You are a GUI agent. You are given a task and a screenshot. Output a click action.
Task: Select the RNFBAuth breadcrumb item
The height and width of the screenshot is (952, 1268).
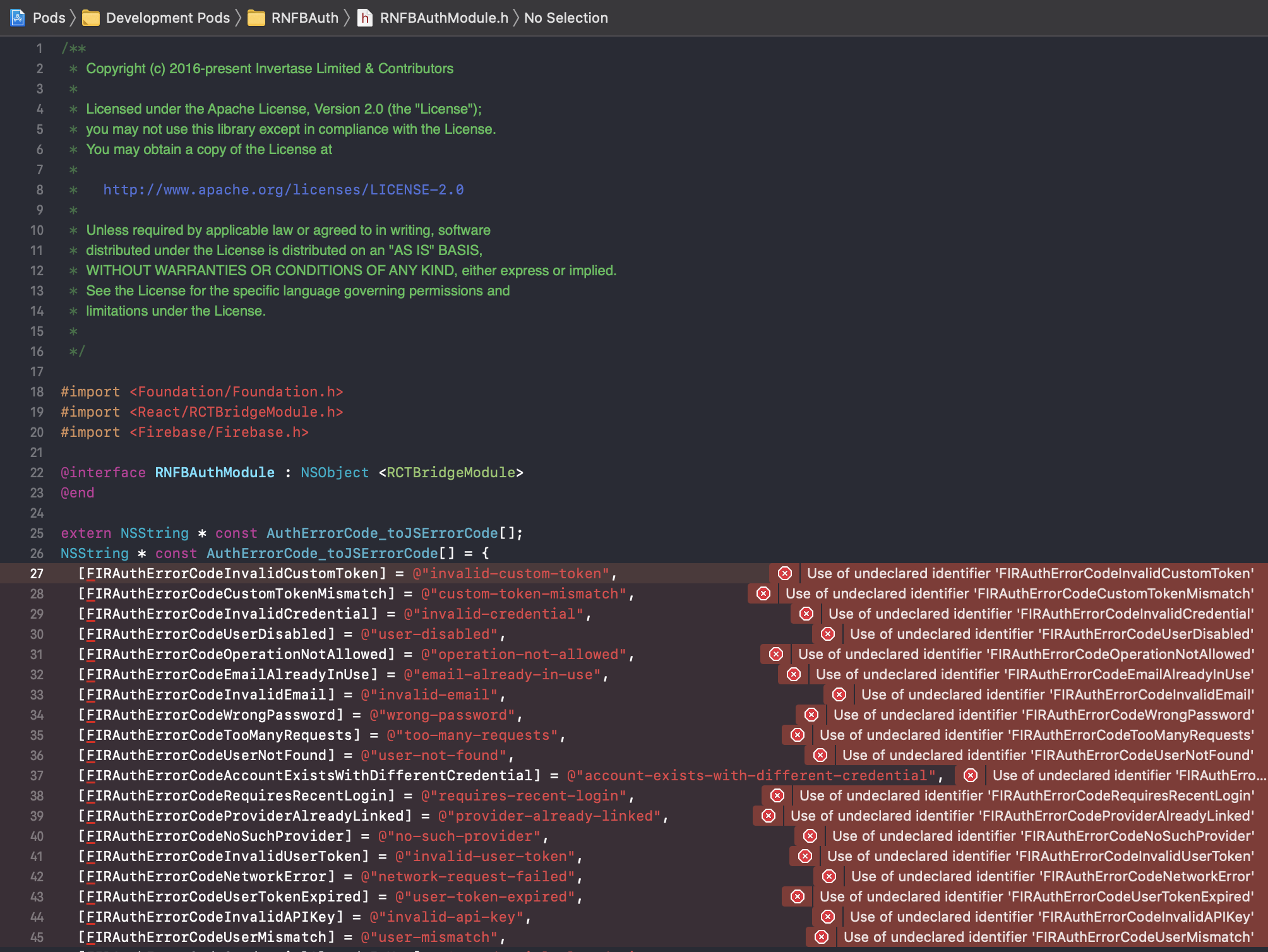304,18
